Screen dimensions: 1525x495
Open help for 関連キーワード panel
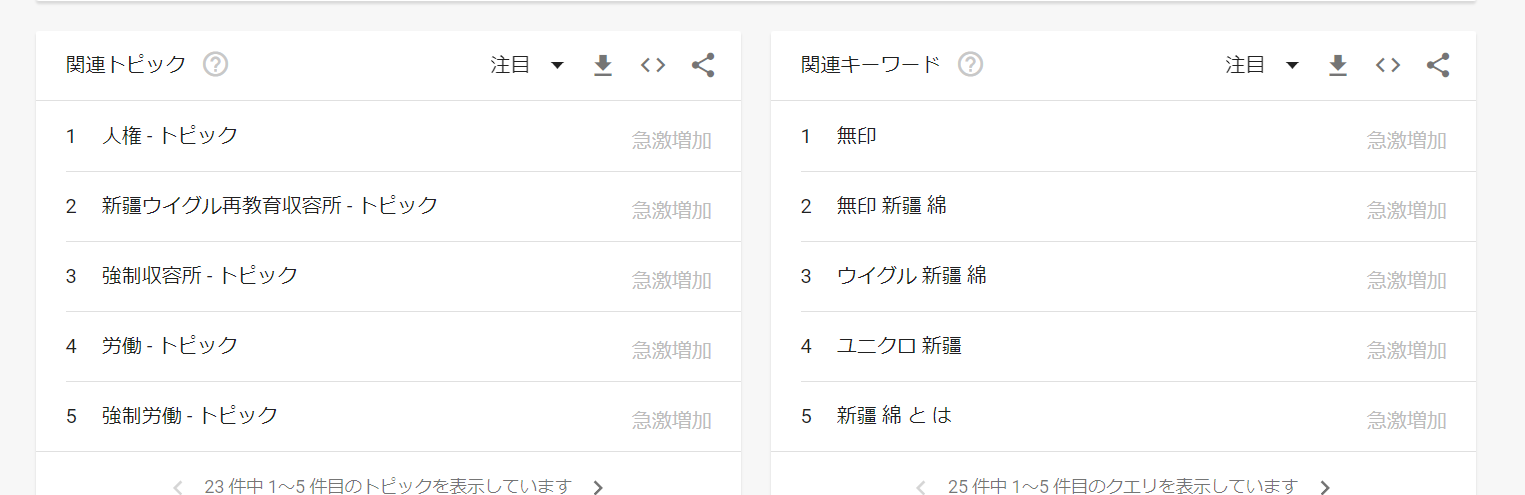(971, 65)
